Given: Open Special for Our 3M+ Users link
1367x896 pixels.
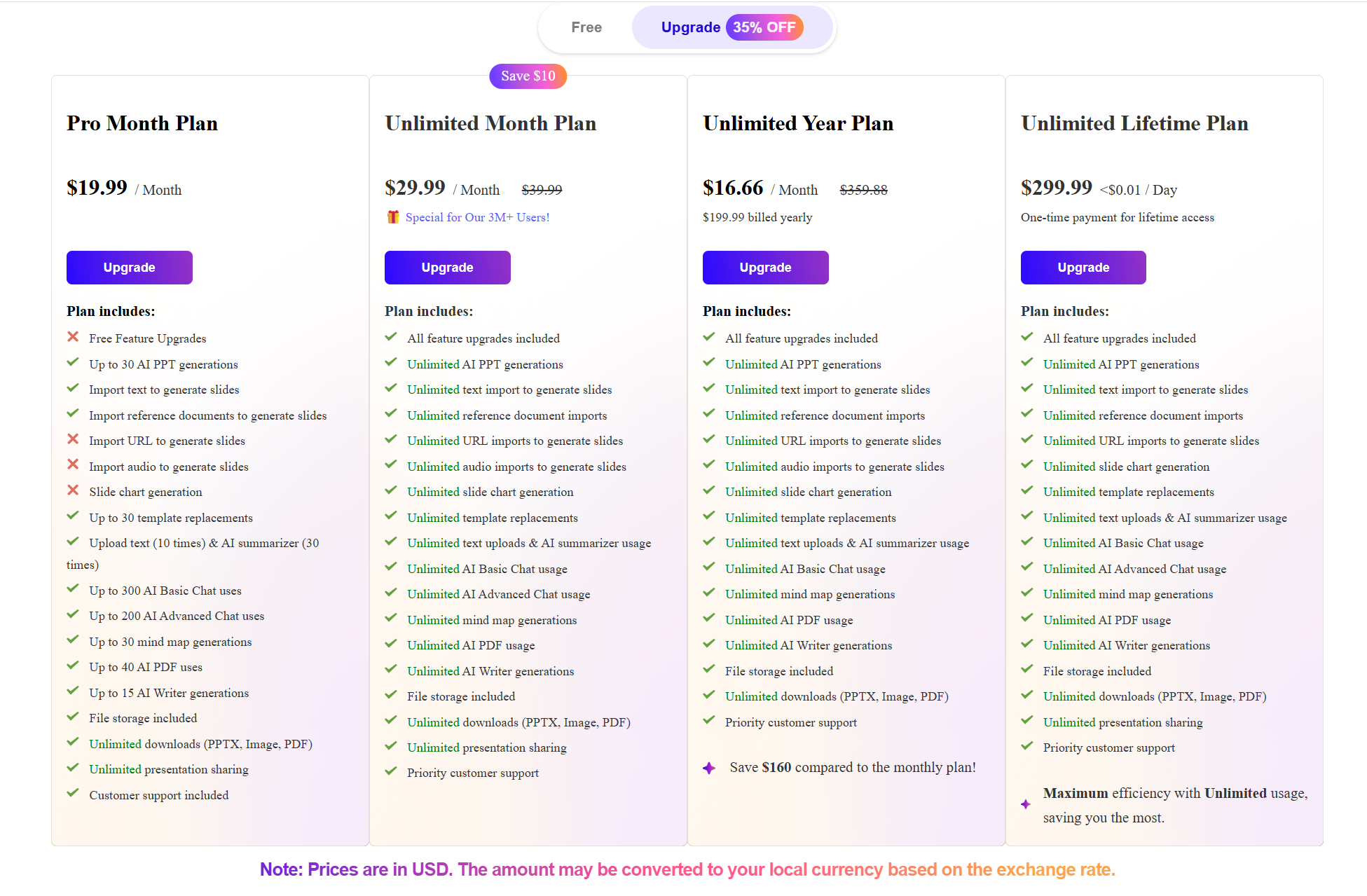Looking at the screenshot, I should coord(477,217).
